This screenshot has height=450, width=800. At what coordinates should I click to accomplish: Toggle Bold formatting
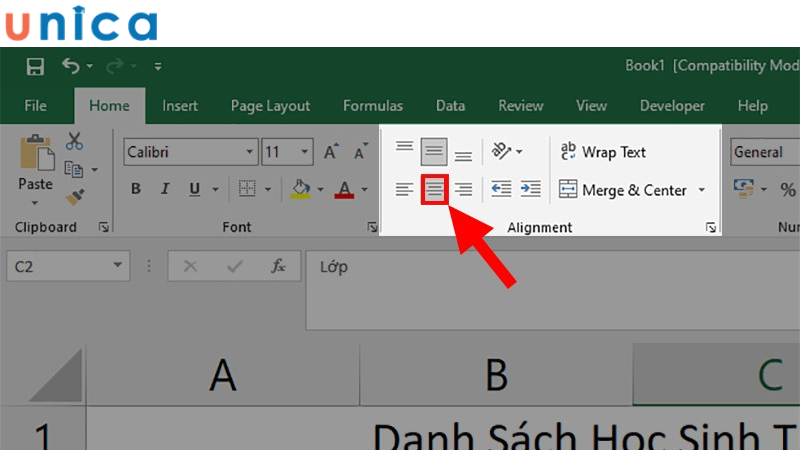(136, 189)
